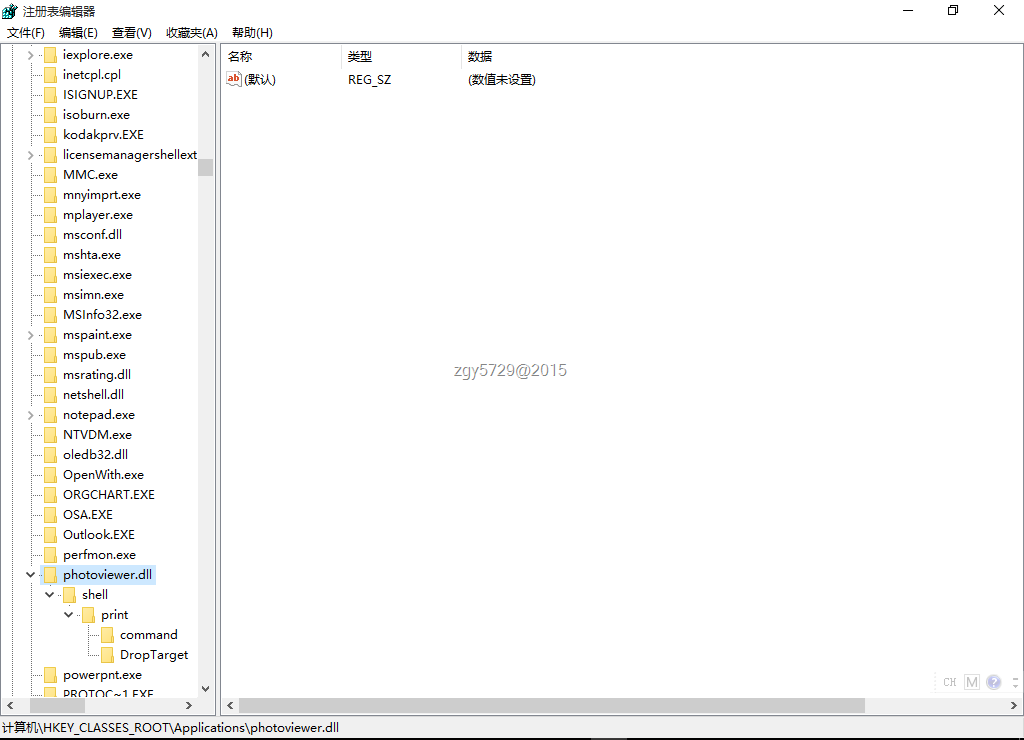The height and width of the screenshot is (740, 1024).
Task: Select the Outlook.EXE key
Action: (x=98, y=535)
